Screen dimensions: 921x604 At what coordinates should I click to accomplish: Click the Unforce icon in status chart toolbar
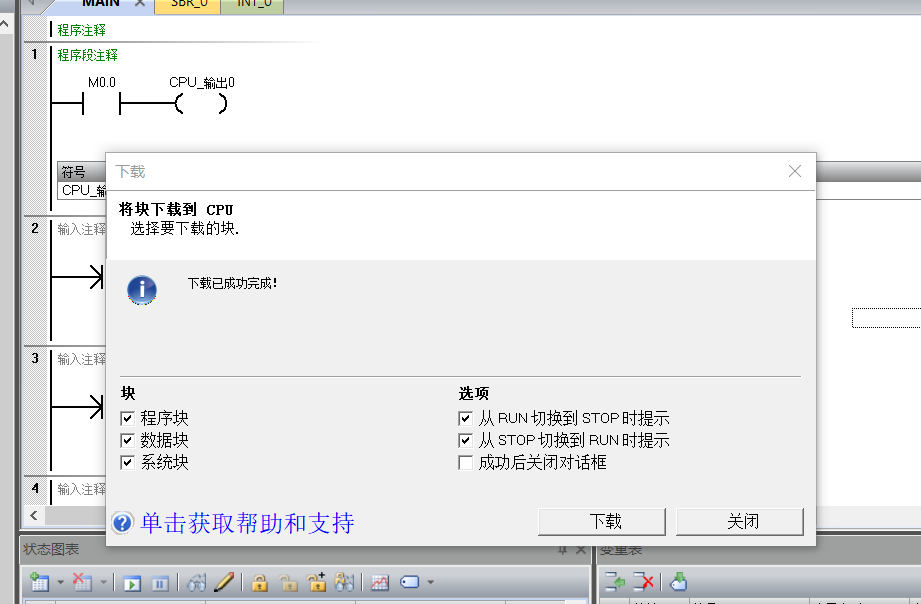pyautogui.click(x=290, y=582)
